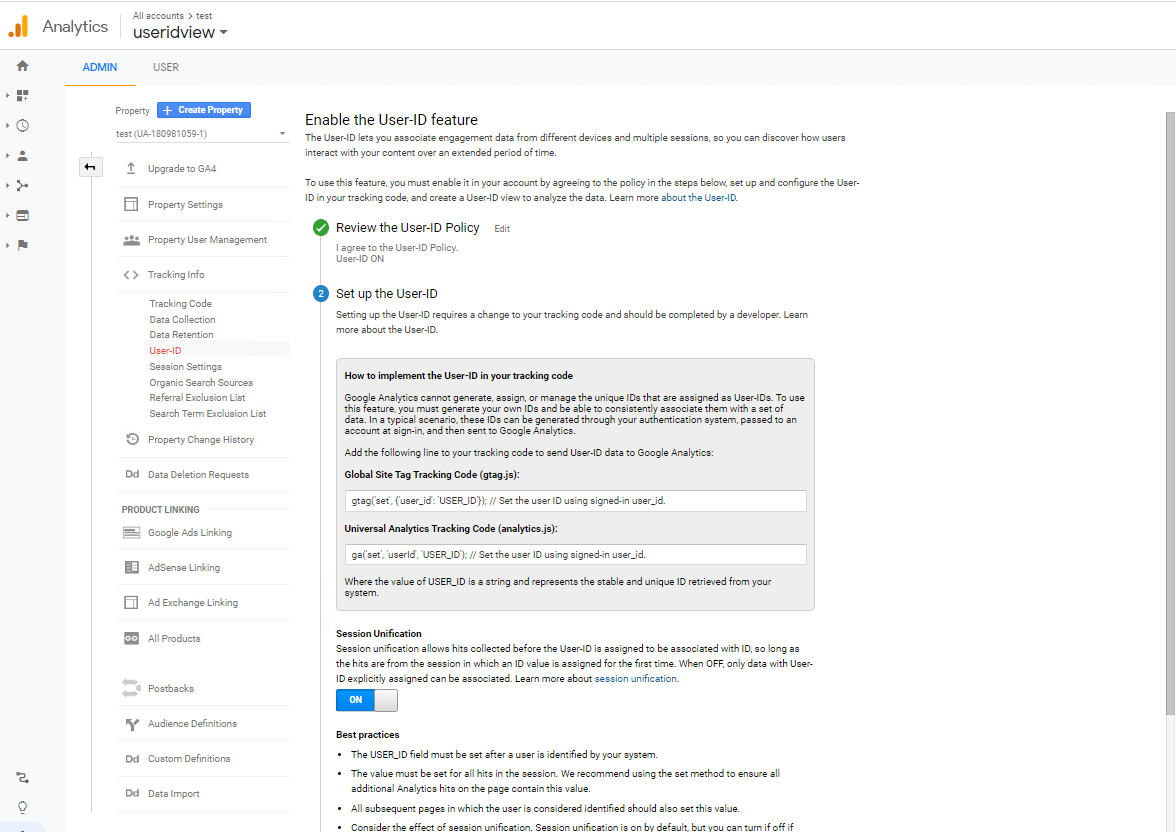Click the Upgrade to GA4 arrow icon
Screen dimensions: 1176x832
coord(131,168)
